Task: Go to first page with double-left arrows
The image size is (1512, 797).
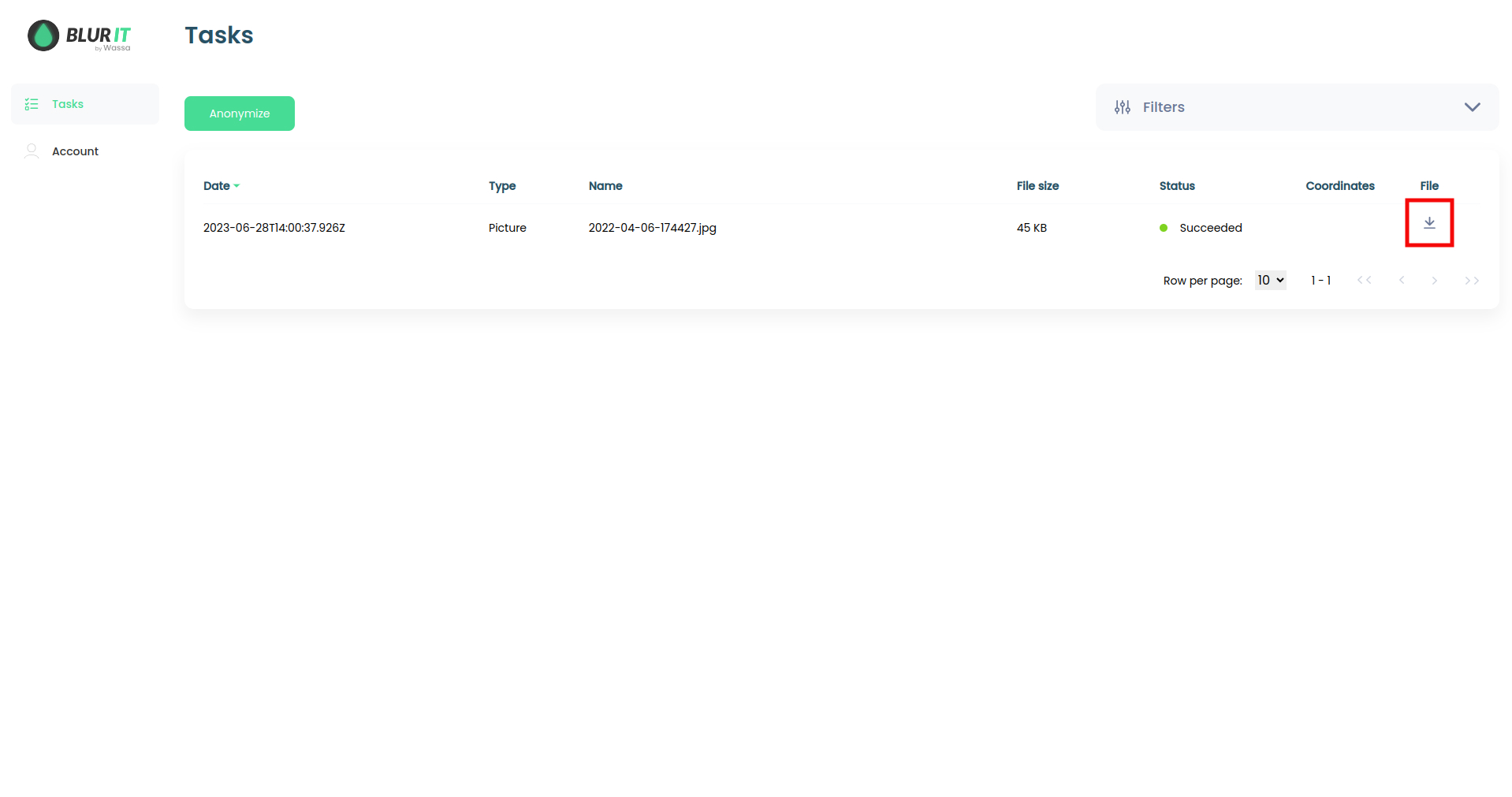Action: [1364, 281]
